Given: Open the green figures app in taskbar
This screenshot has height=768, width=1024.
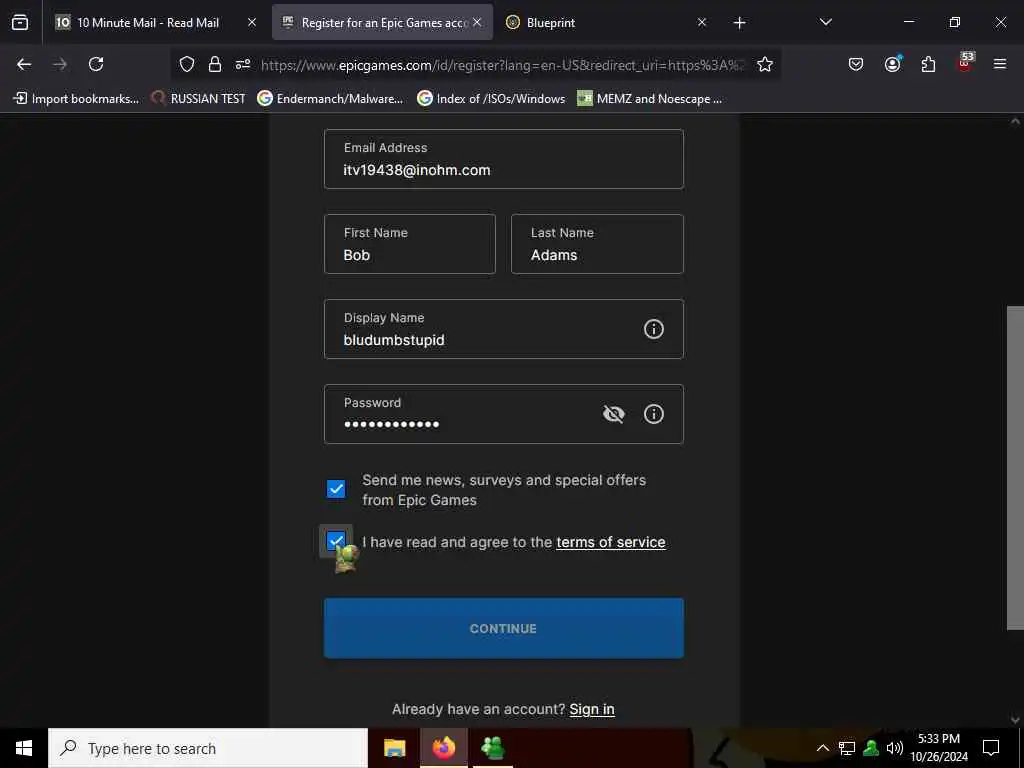Looking at the screenshot, I should [493, 748].
